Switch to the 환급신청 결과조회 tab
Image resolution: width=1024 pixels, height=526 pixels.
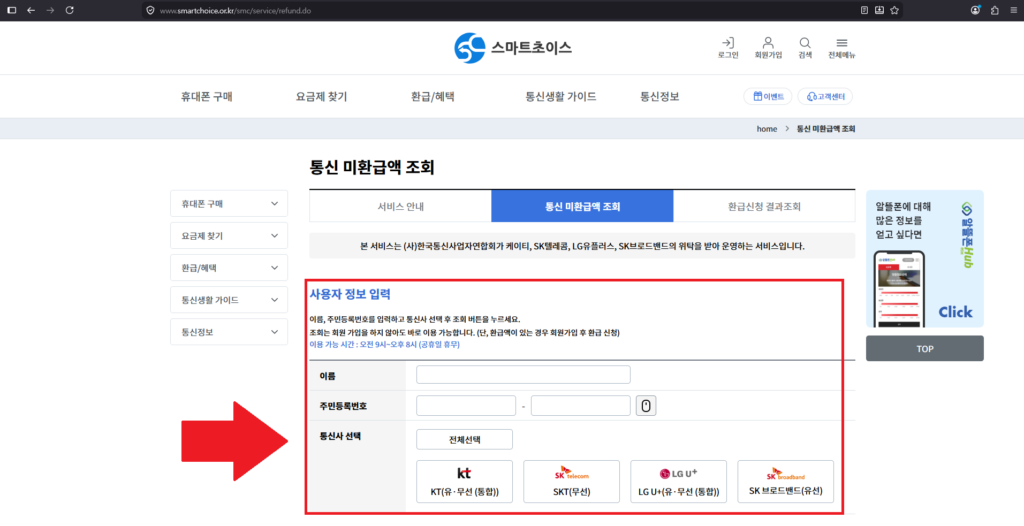pyautogui.click(x=764, y=206)
